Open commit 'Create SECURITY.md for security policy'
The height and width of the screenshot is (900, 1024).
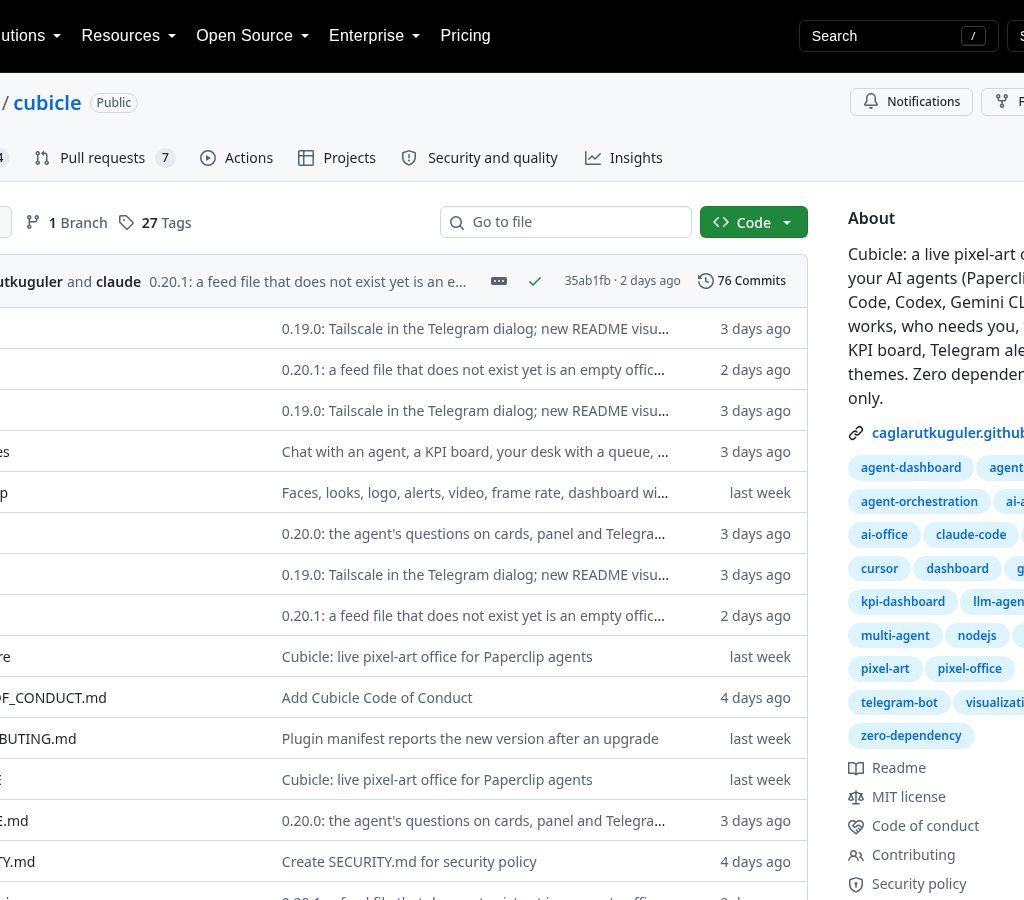pos(409,862)
